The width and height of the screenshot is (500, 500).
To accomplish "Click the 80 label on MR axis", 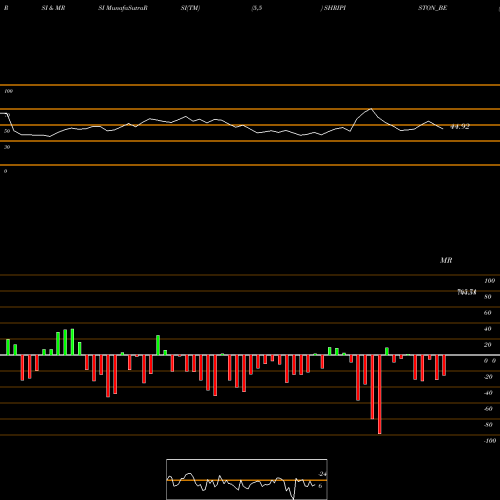I will click(x=488, y=297).
